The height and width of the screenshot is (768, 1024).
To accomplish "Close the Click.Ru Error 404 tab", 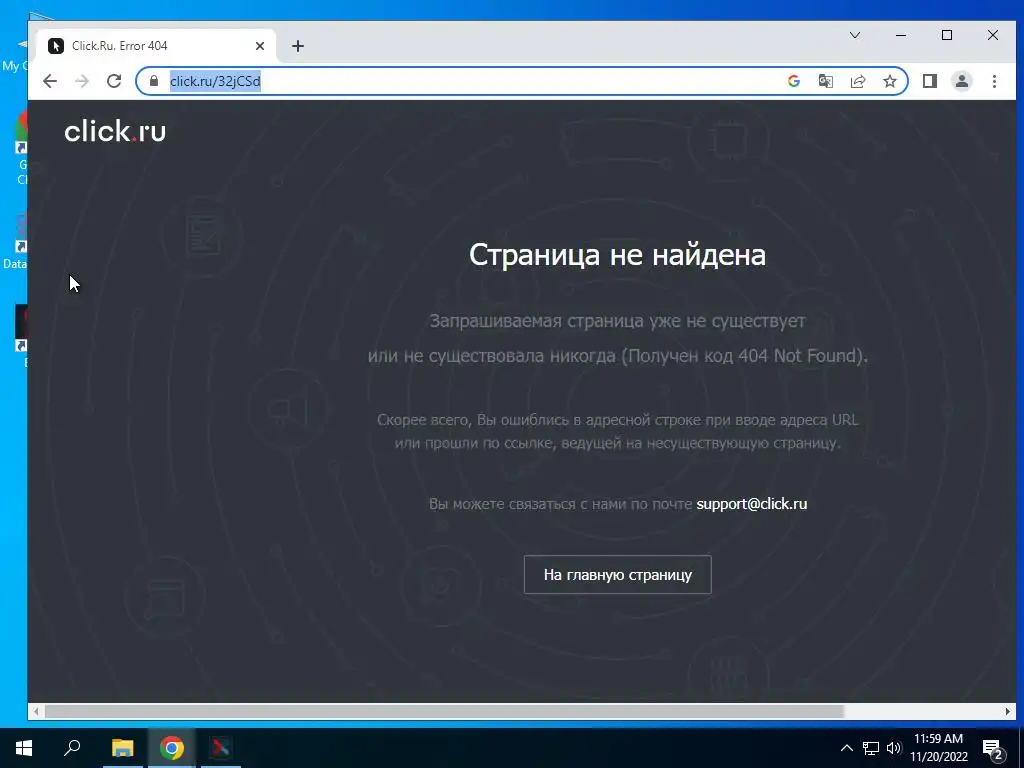I will click(260, 46).
